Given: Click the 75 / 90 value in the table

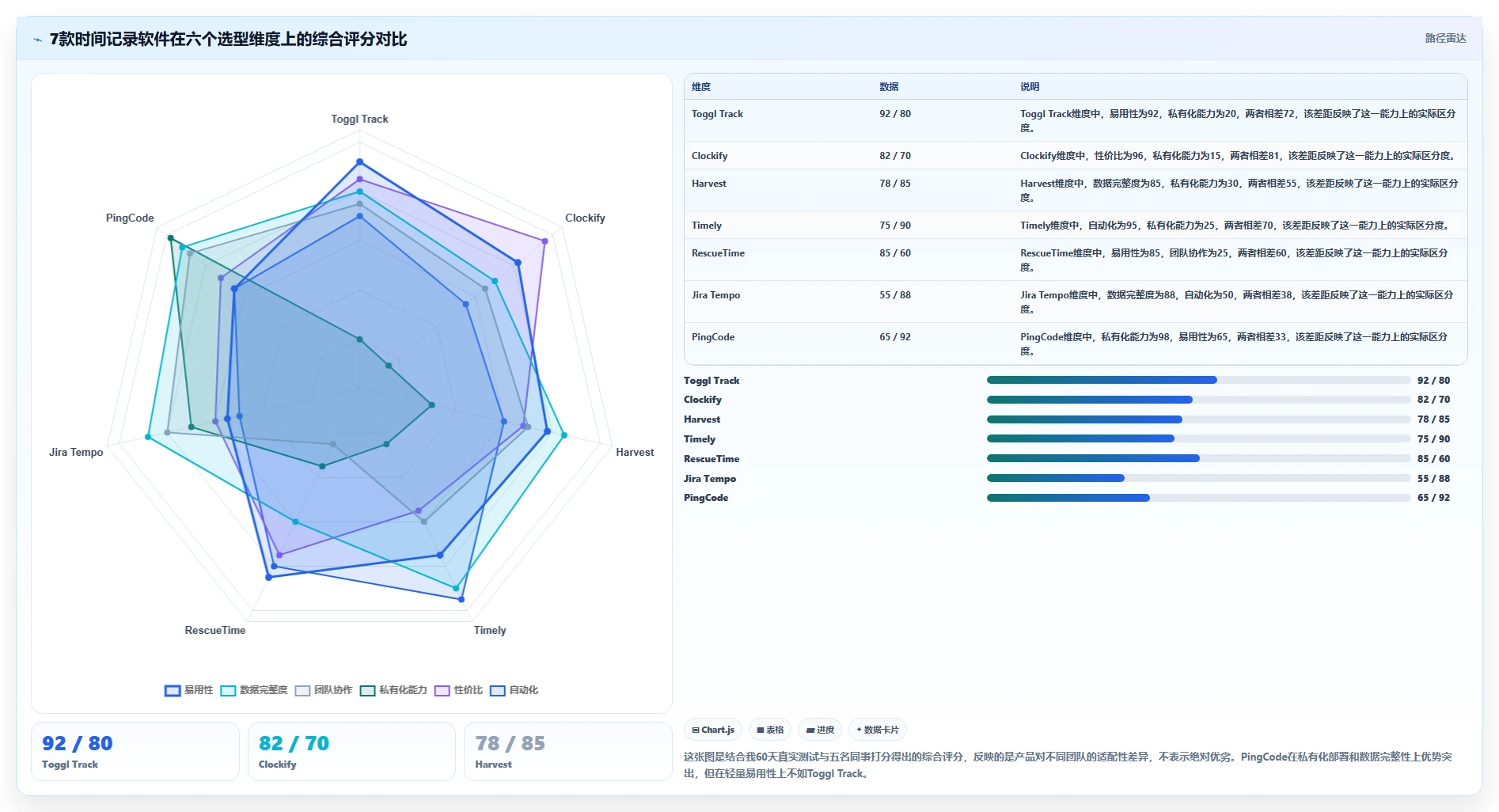Looking at the screenshot, I should coord(895,226).
